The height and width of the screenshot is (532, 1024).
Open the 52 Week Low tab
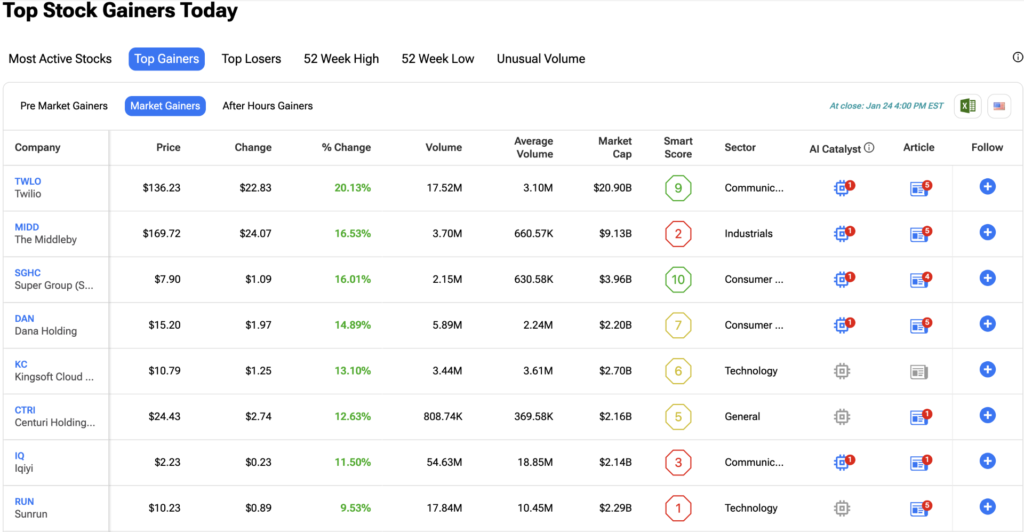(438, 59)
